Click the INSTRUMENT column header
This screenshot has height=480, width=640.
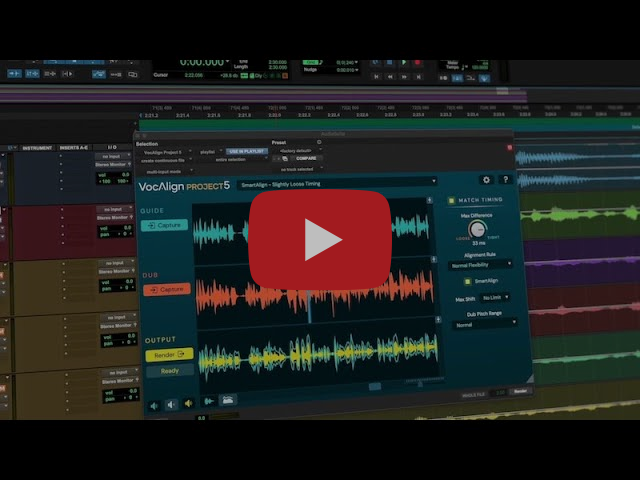37,148
